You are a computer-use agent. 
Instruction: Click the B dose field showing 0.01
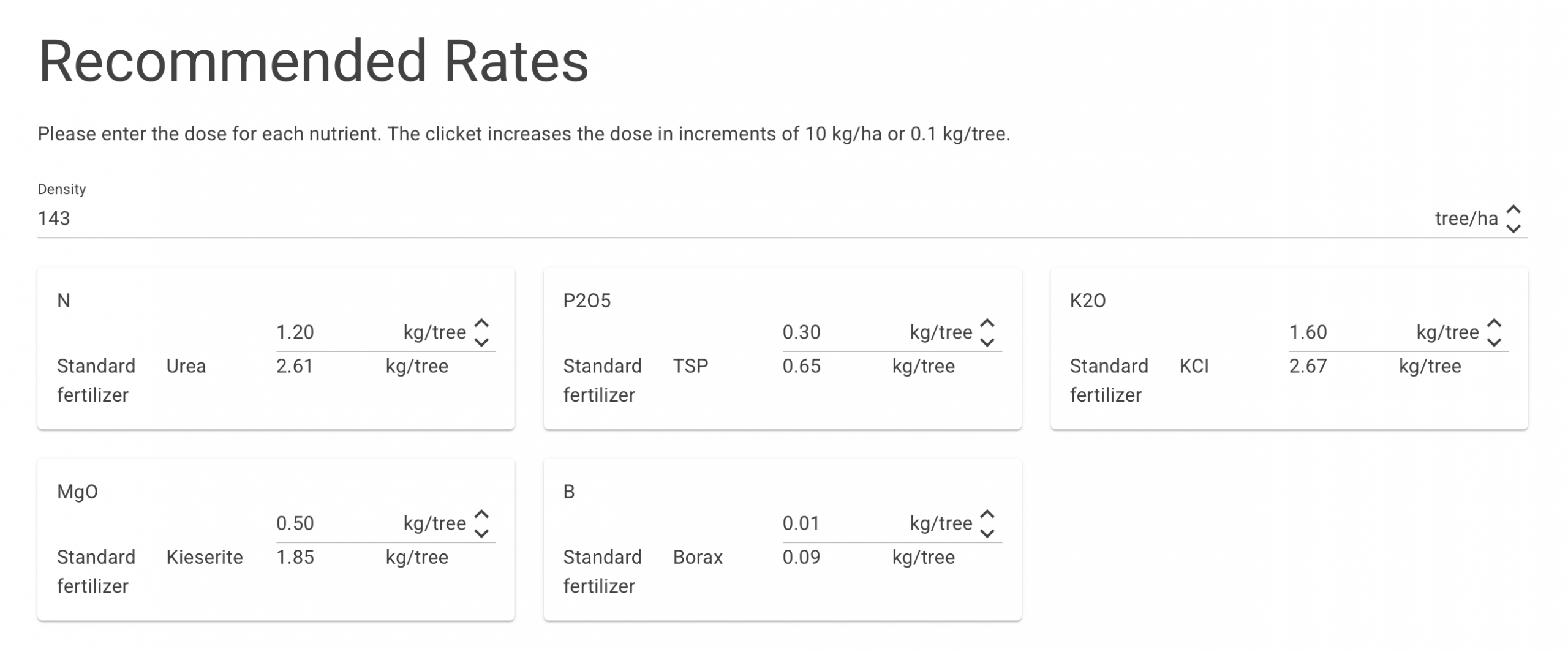point(837,523)
